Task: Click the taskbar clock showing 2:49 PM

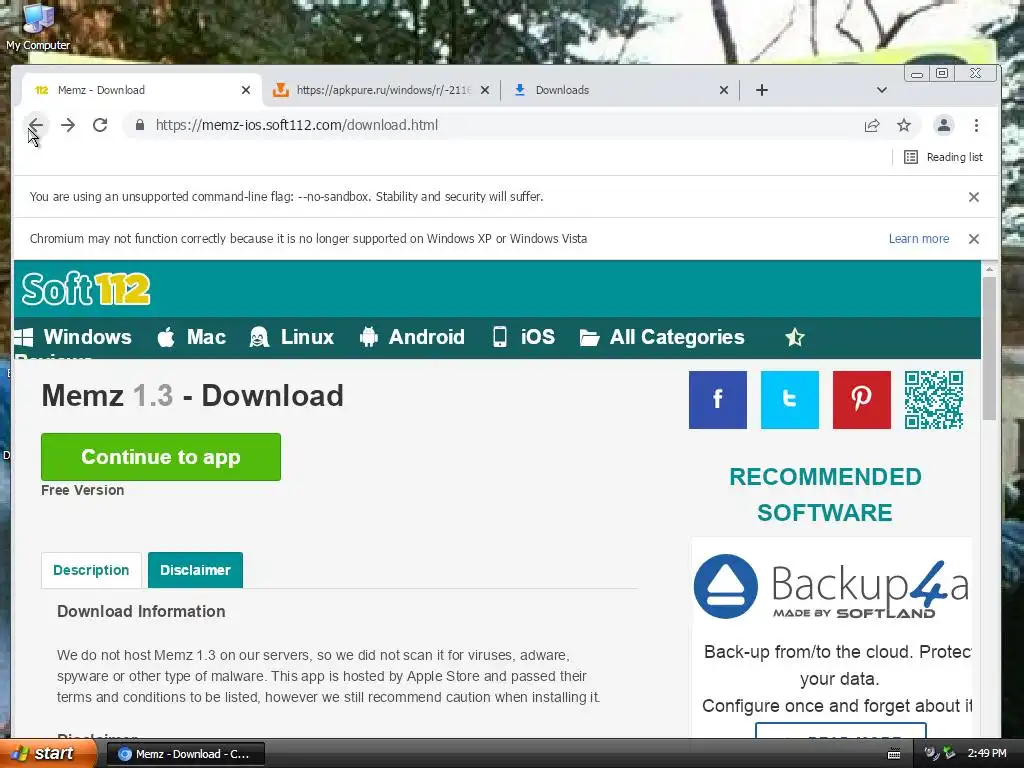Action: (987, 754)
